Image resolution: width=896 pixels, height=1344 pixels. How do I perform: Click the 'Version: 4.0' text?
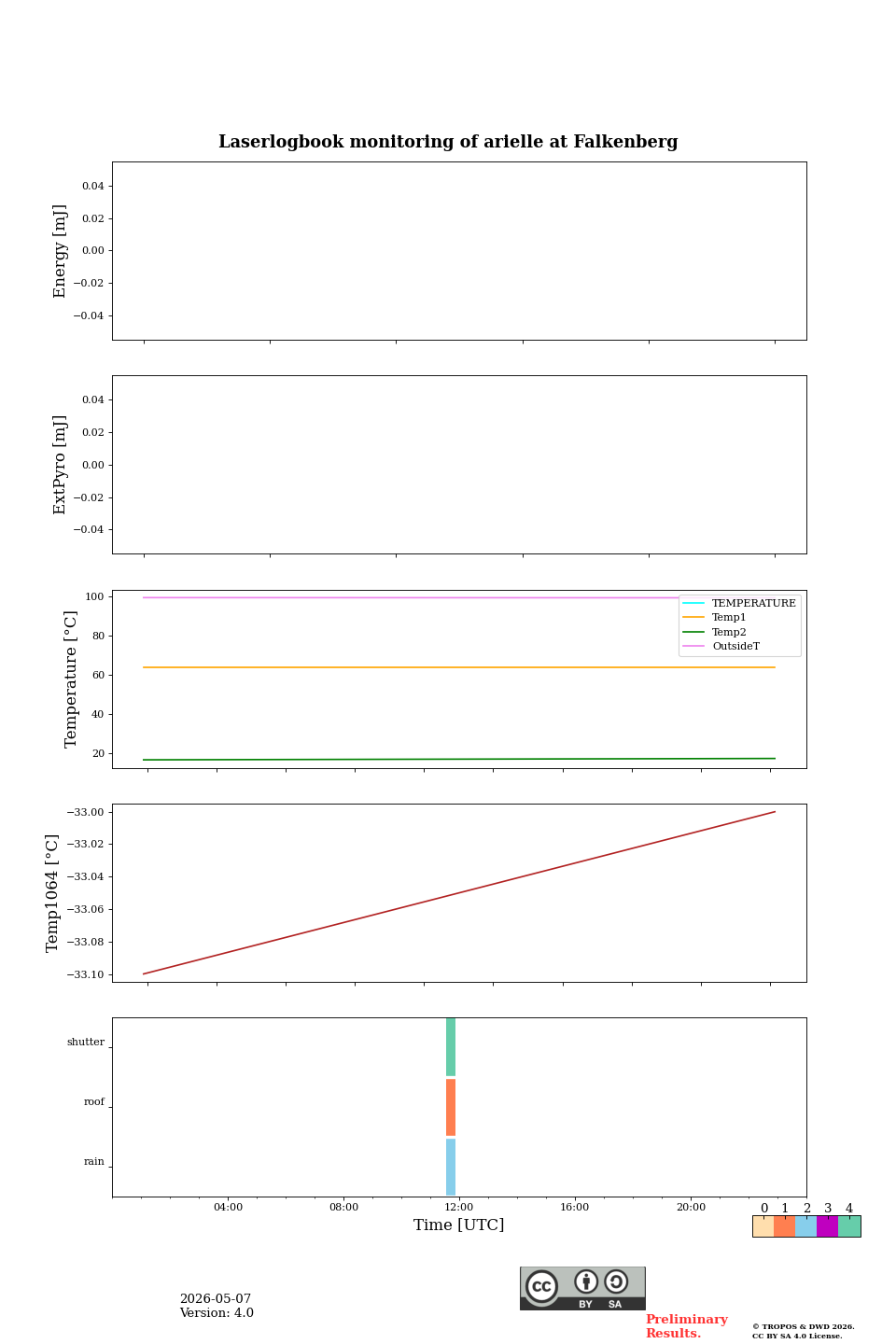click(x=217, y=1313)
